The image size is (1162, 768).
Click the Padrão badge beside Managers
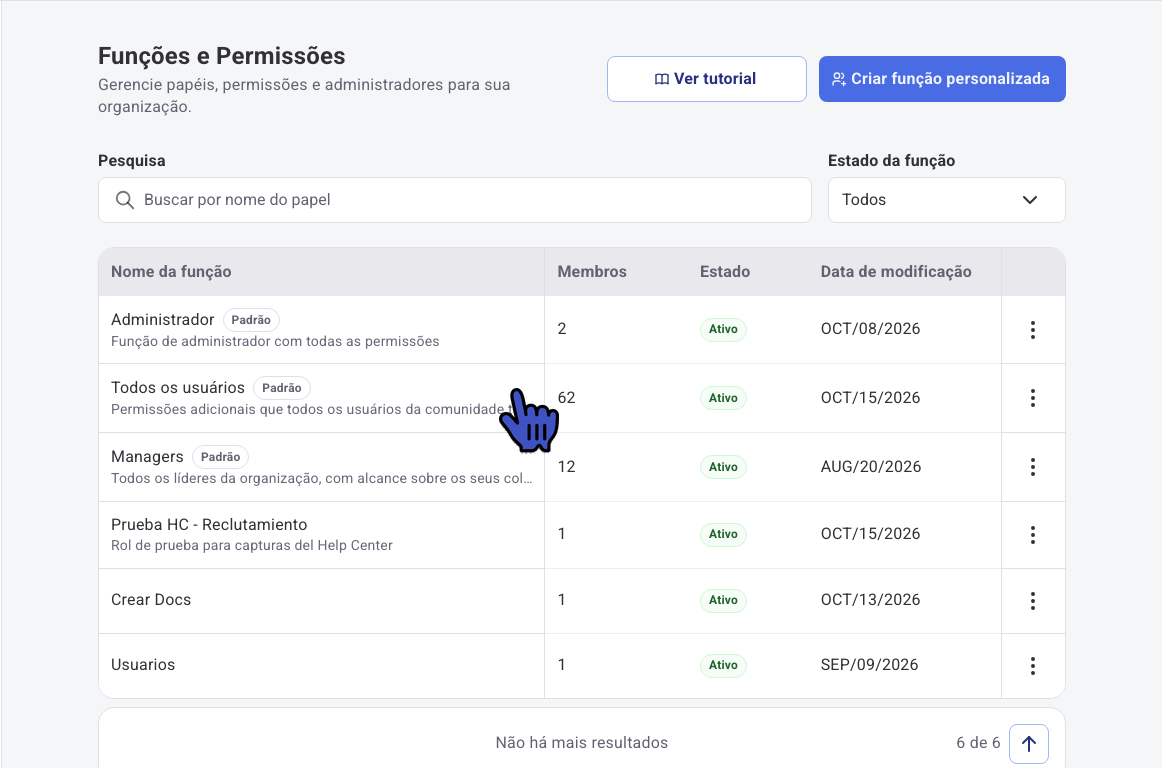click(x=220, y=457)
